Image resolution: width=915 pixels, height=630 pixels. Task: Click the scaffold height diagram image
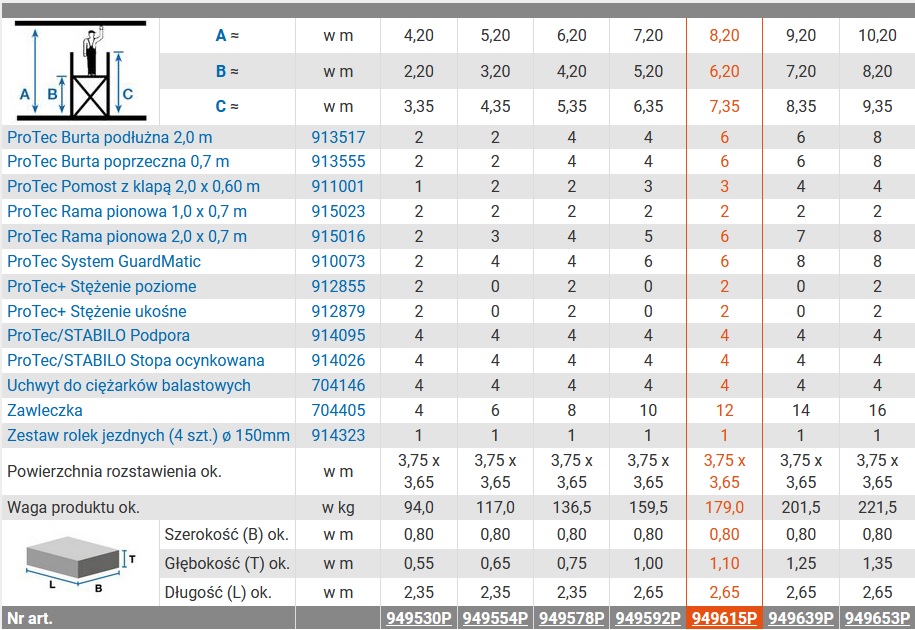81,71
